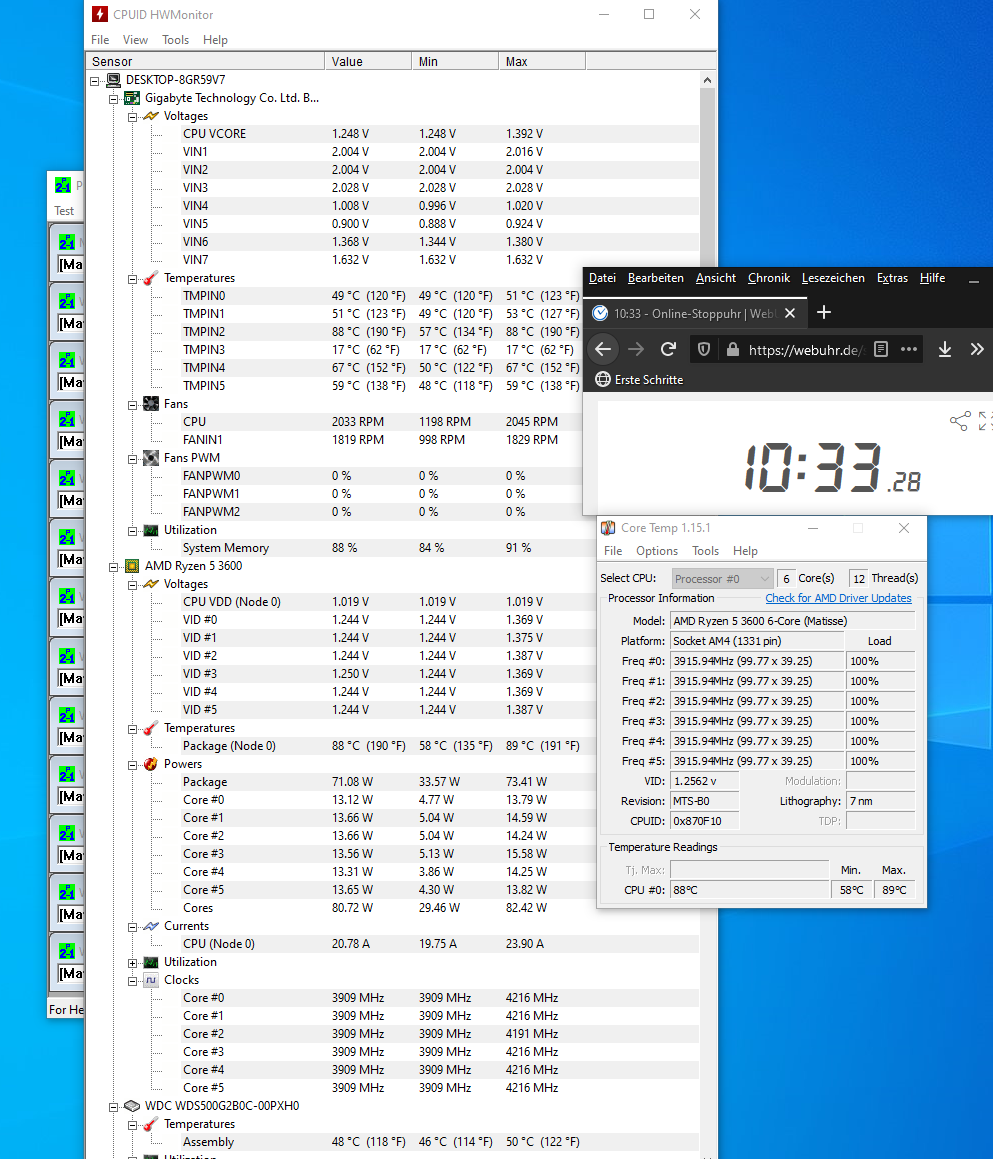The width and height of the screenshot is (993, 1159).
Task: Collapse the Fans PWM group
Action: point(132,459)
